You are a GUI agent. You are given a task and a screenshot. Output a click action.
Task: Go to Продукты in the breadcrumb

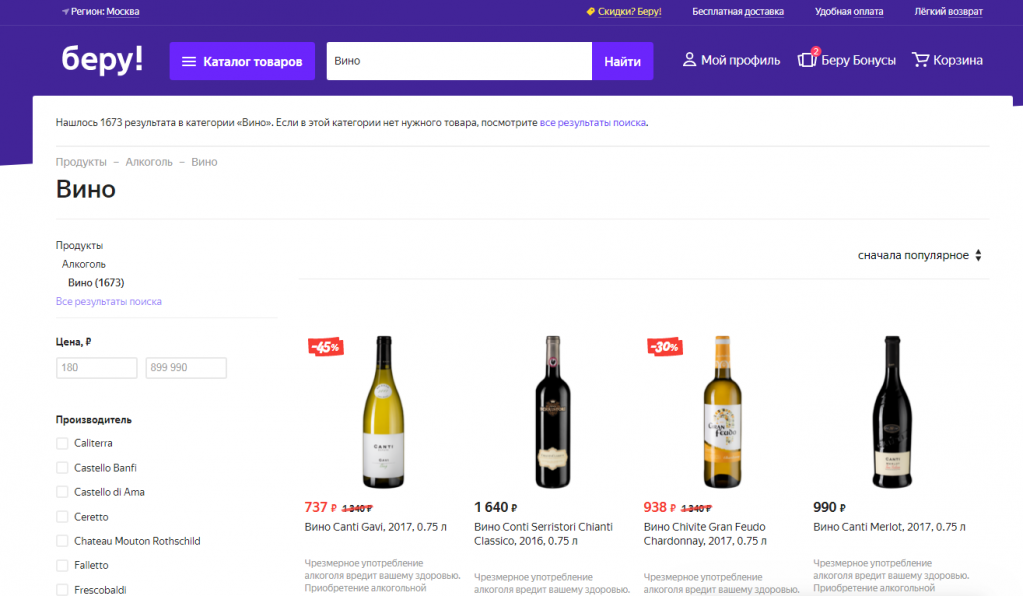(x=81, y=162)
